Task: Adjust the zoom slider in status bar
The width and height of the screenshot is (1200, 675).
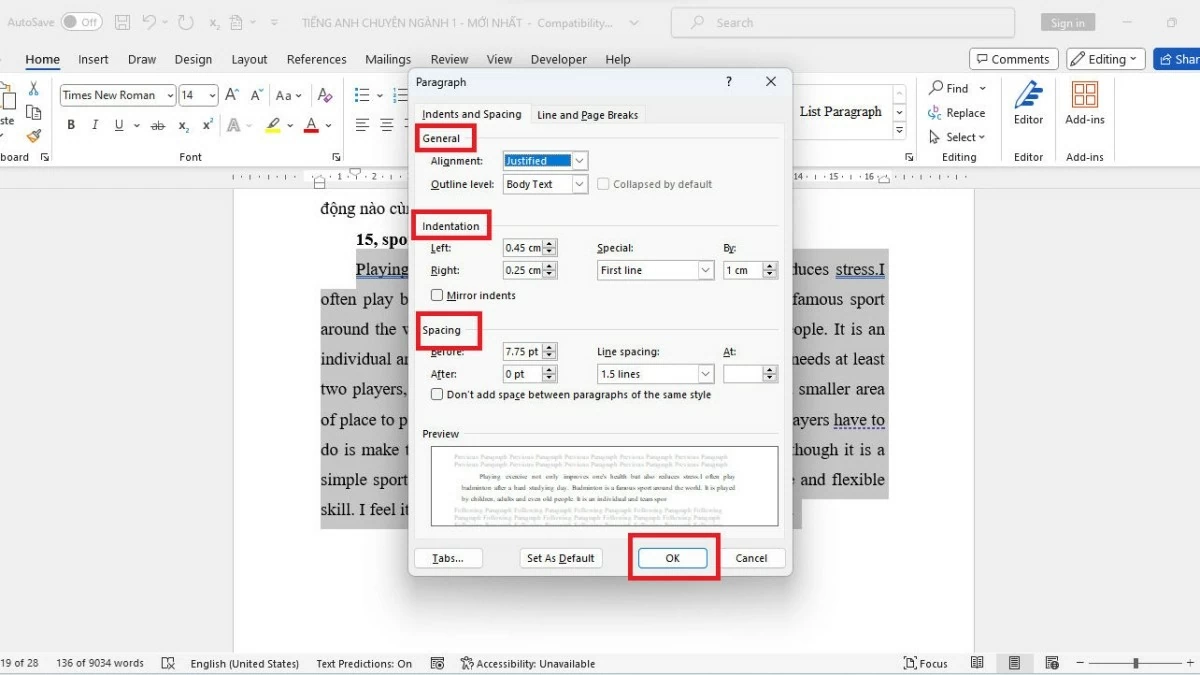Action: coord(1137,663)
